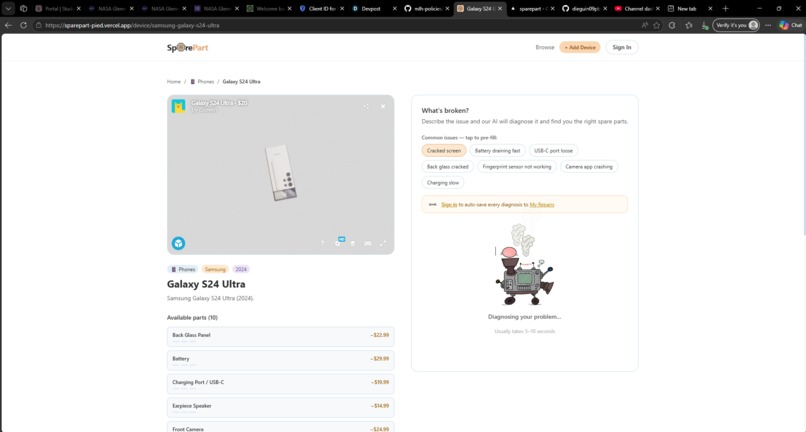Expand the 3D viewer to fullscreen
The image size is (806, 432).
point(383,243)
